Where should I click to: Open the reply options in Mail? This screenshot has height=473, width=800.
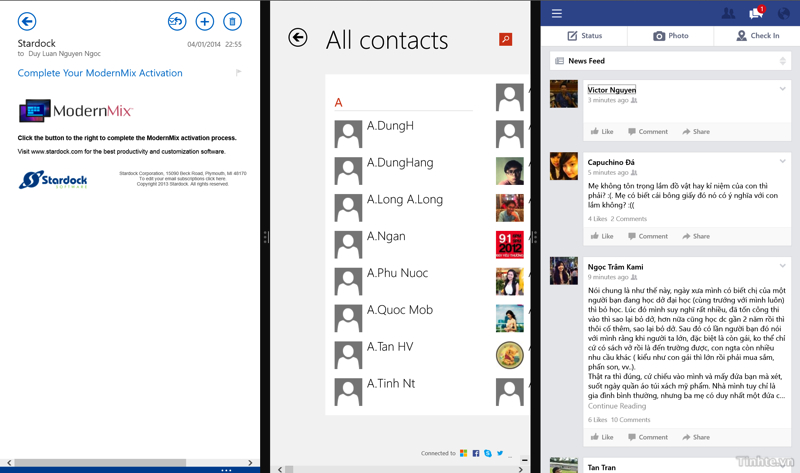click(x=177, y=21)
